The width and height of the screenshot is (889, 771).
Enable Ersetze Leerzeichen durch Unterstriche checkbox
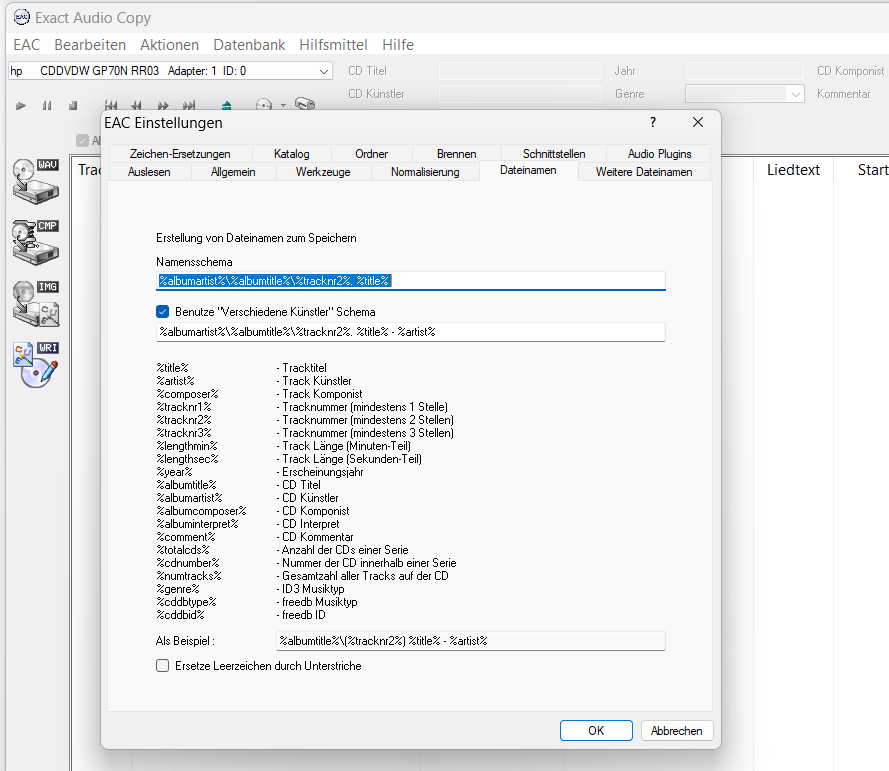coord(163,666)
